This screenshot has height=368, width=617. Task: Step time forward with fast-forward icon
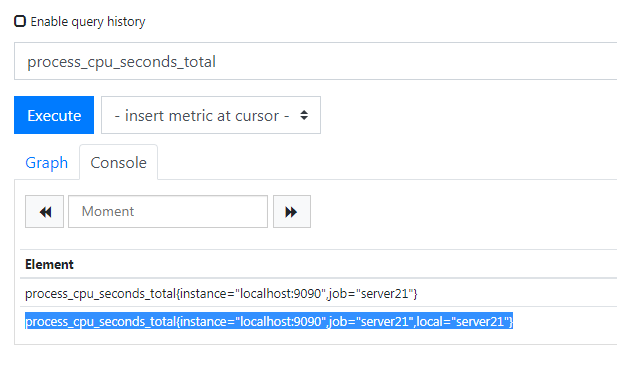292,211
